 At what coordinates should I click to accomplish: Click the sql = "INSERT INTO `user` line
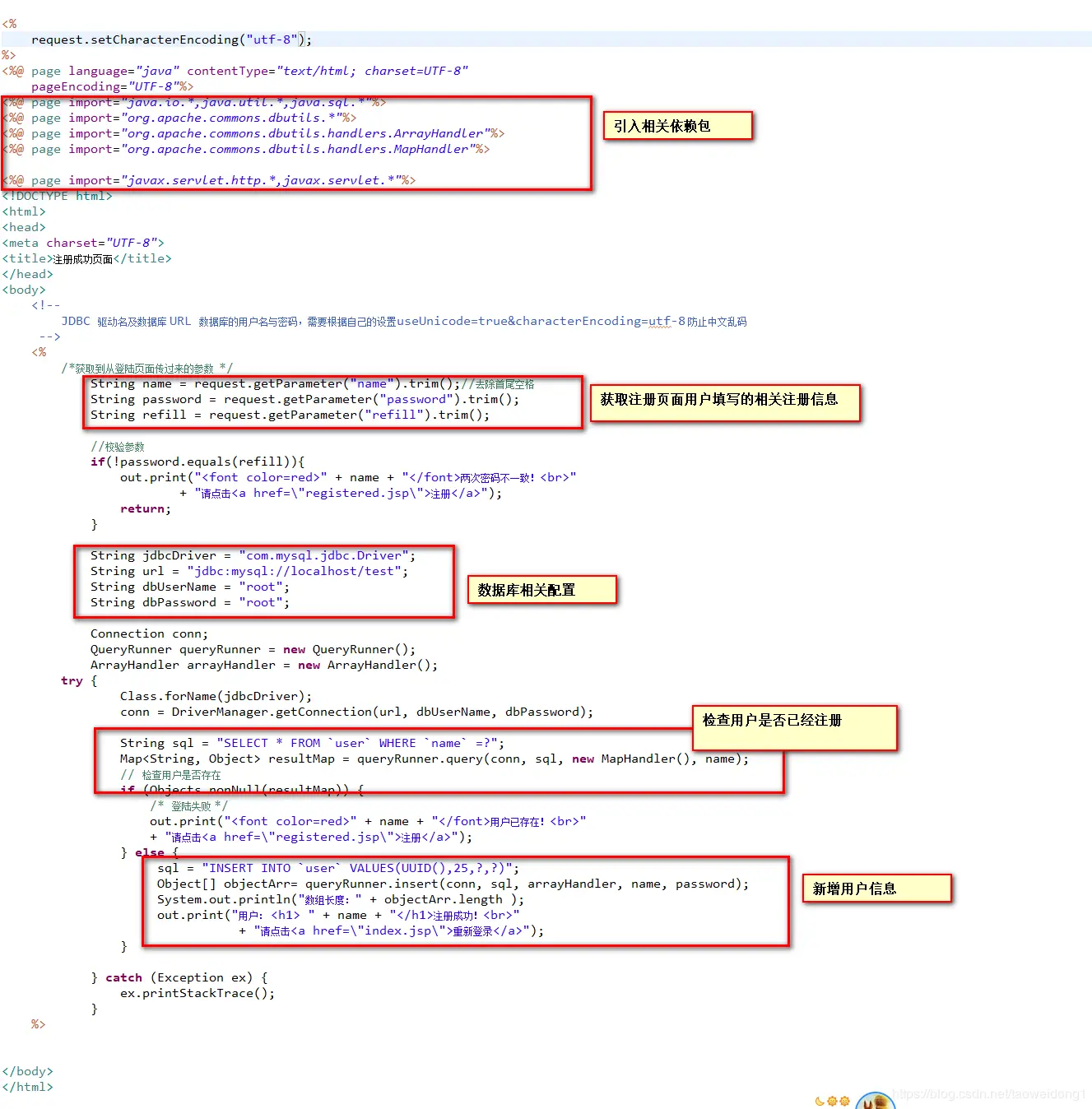pos(338,868)
